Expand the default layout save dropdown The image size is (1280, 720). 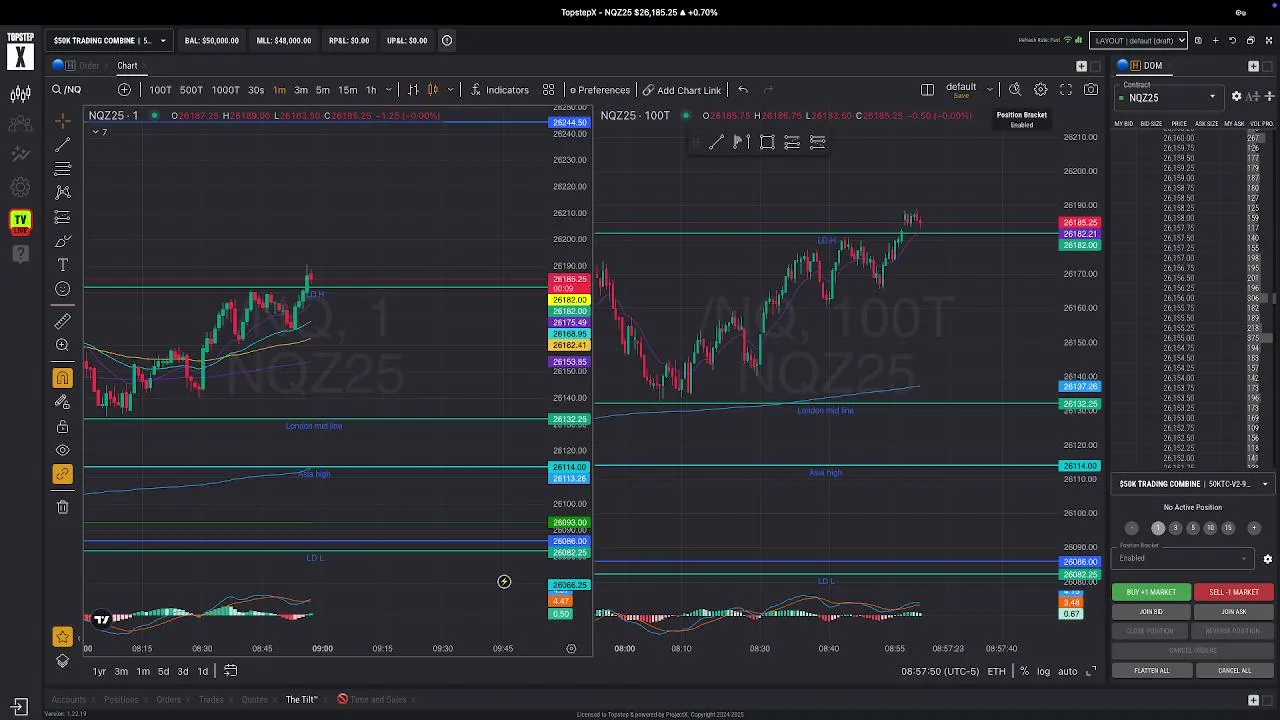click(x=990, y=89)
